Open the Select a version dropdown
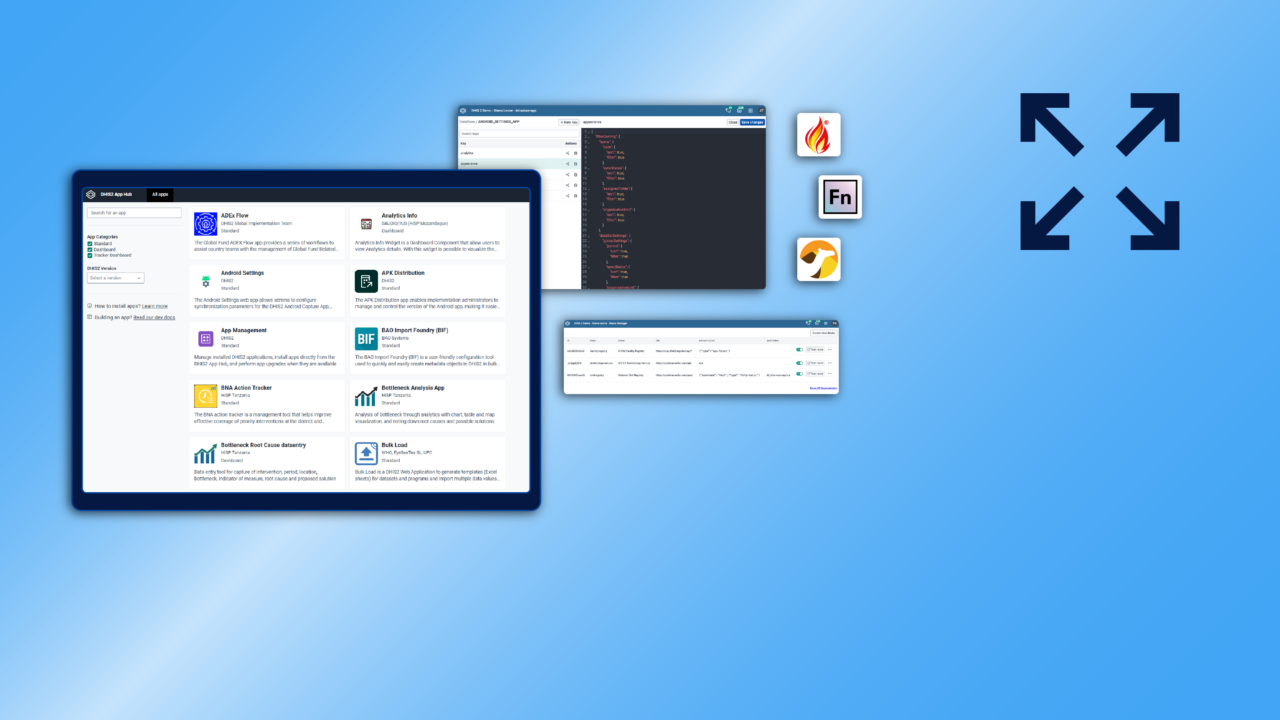This screenshot has height=720, width=1280. tap(115, 278)
